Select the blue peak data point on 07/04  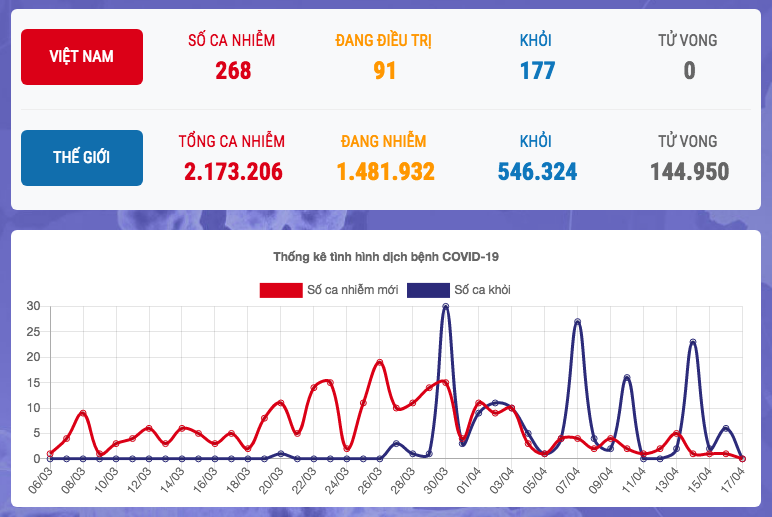click(x=577, y=322)
